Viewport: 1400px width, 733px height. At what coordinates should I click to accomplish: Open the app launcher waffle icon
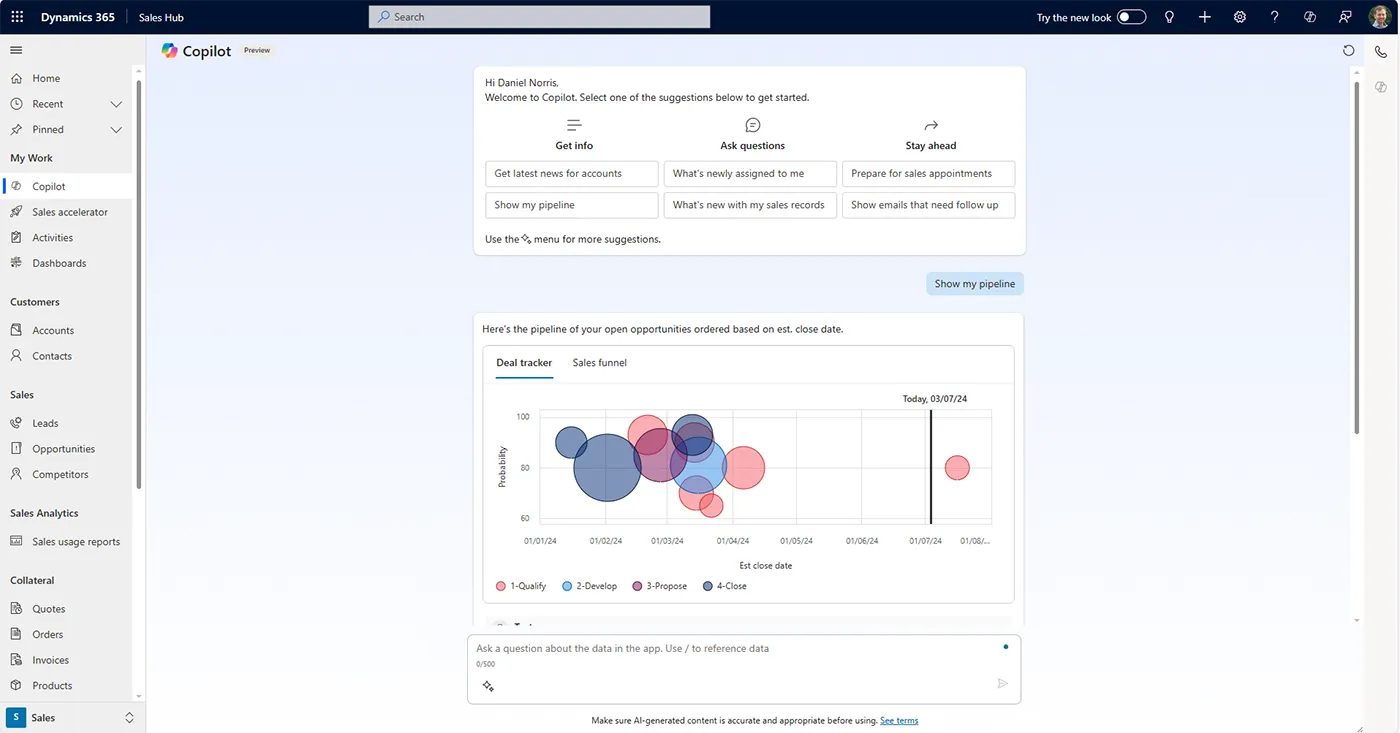[17, 17]
